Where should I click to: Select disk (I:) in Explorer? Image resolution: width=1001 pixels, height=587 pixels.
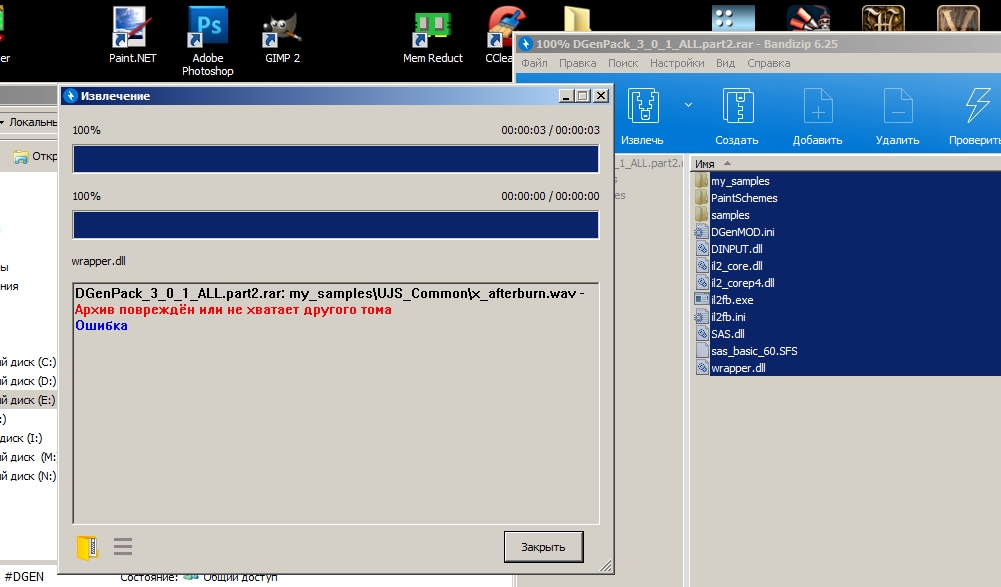(x=21, y=438)
